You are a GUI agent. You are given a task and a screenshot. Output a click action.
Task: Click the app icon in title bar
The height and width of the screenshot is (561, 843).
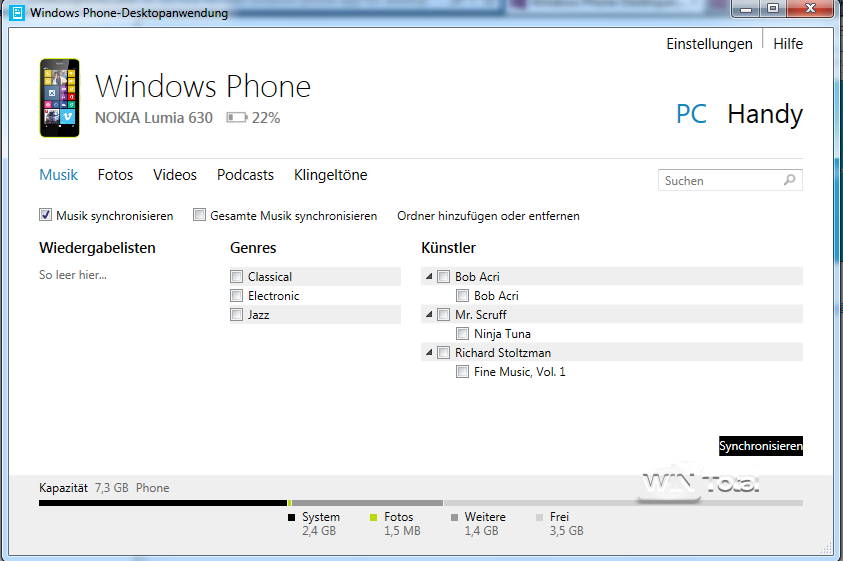coord(17,12)
